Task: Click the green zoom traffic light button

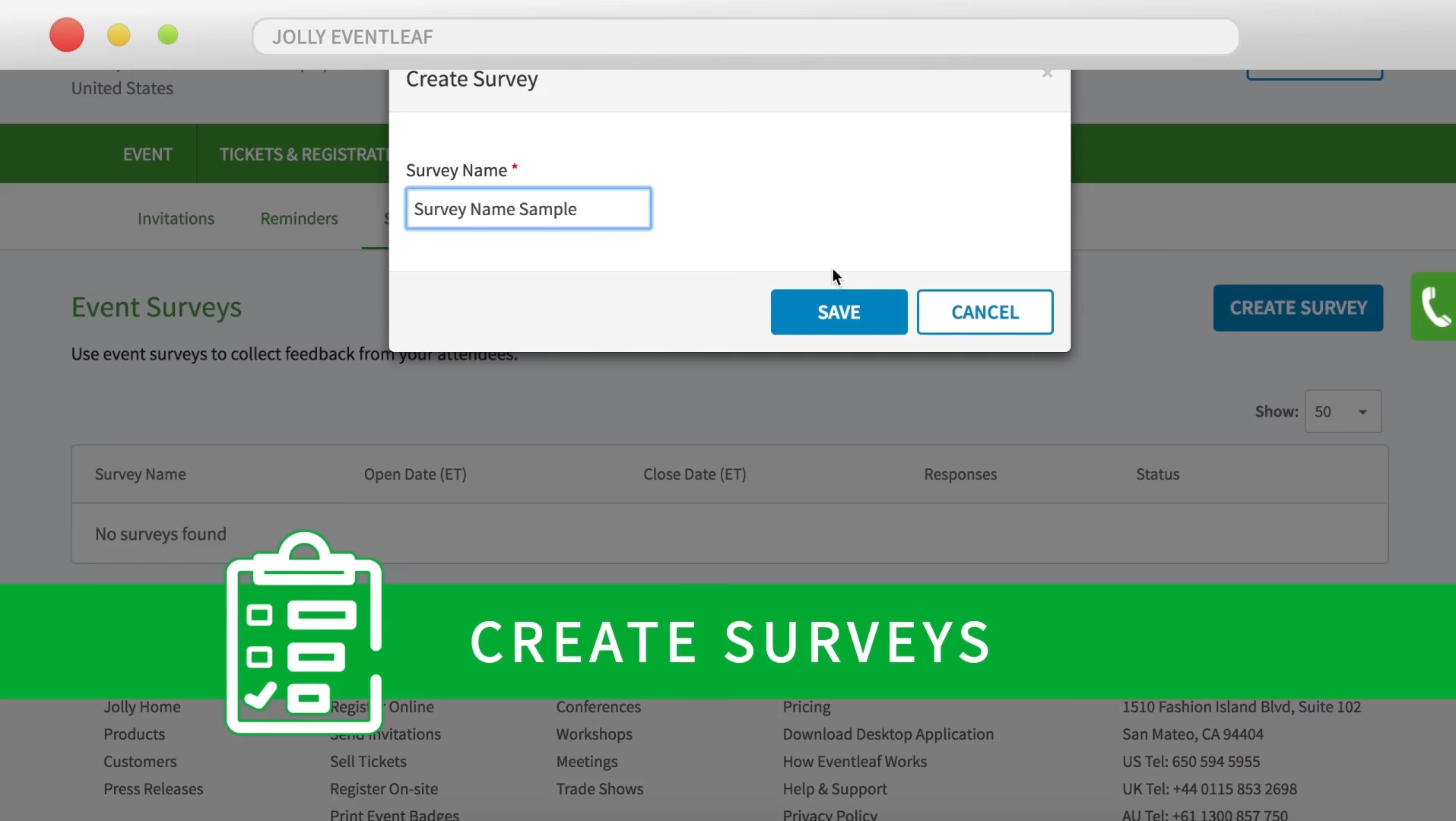Action: 167,35
